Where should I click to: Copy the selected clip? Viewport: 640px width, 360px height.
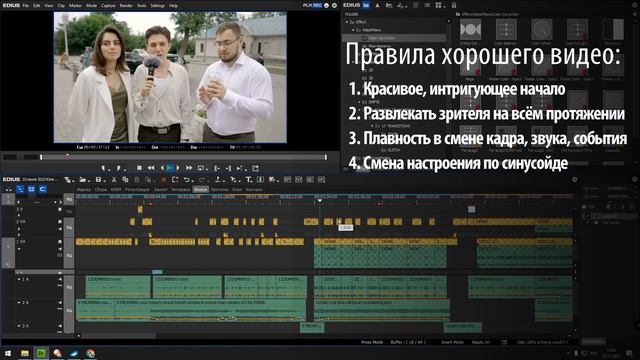click(x=125, y=180)
